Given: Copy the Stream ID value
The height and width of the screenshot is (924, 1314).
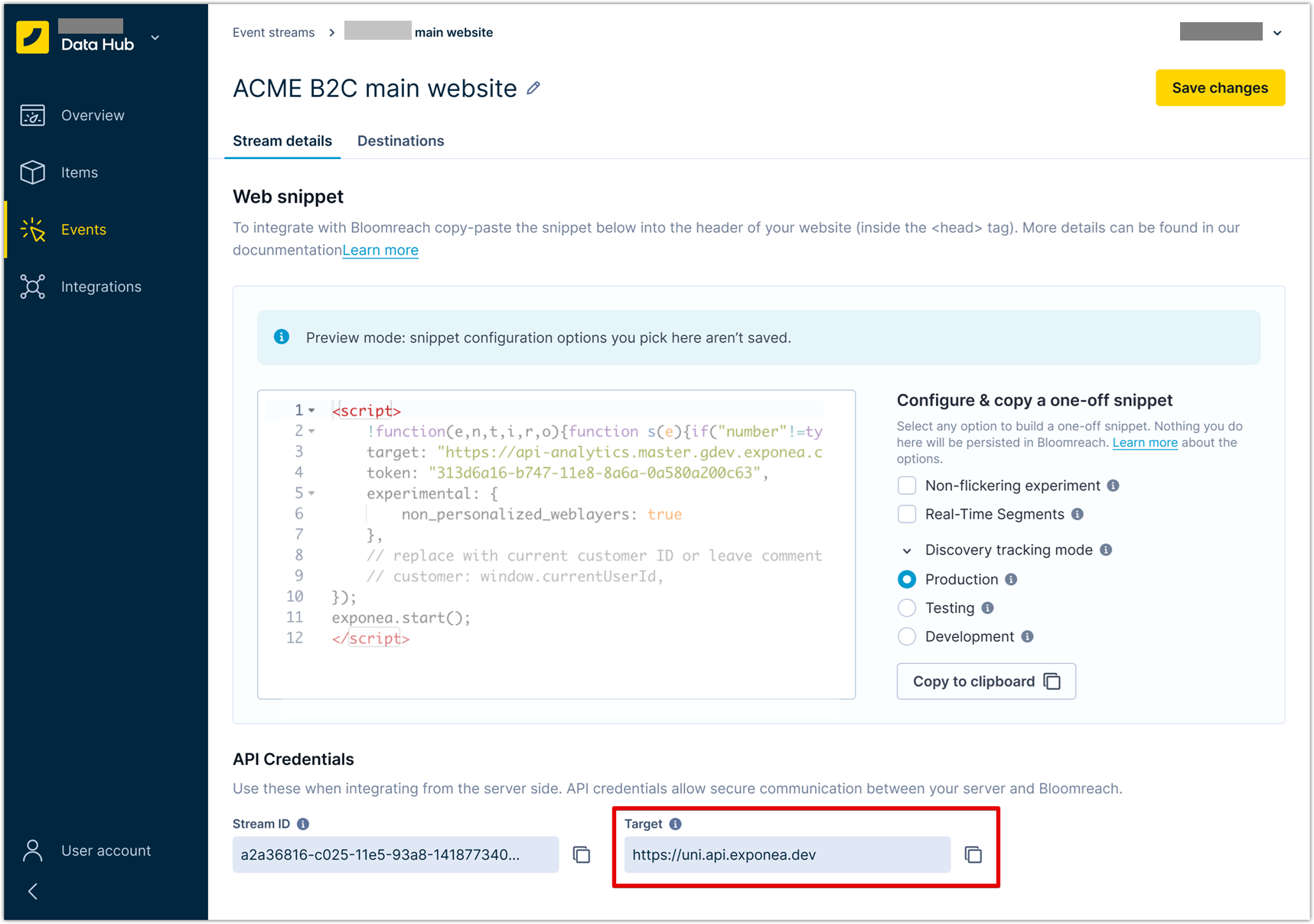Looking at the screenshot, I should coord(582,854).
